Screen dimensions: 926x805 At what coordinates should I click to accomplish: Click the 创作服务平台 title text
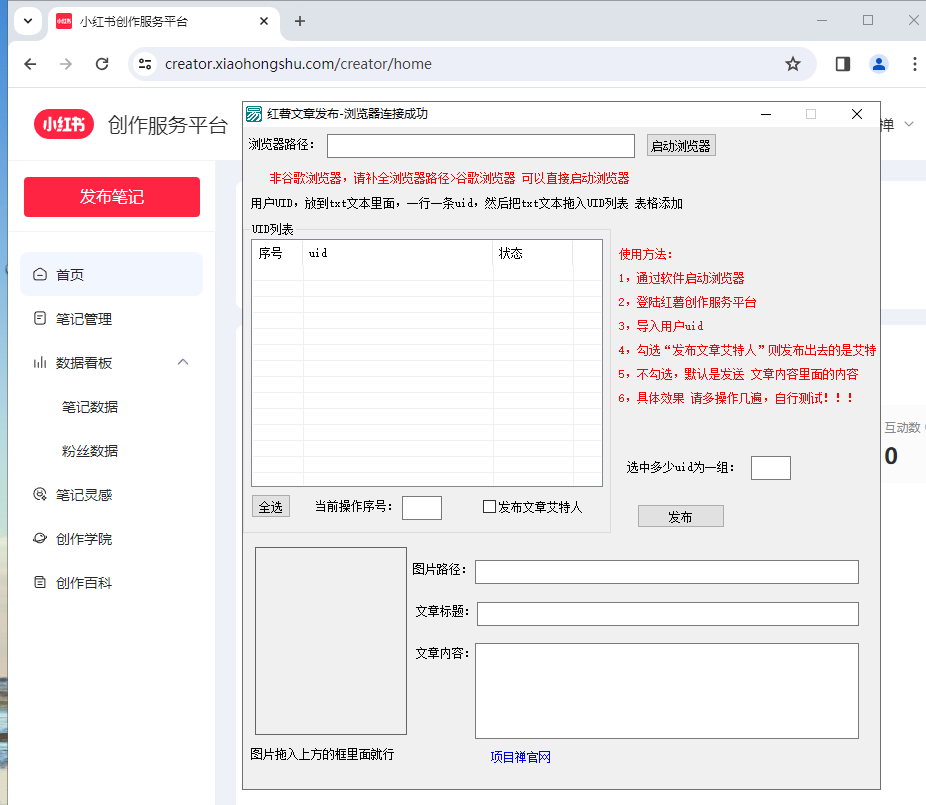168,125
